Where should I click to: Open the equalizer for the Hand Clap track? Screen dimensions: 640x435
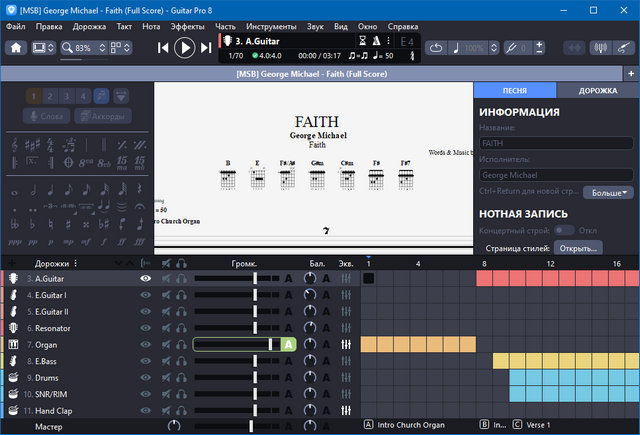point(346,411)
